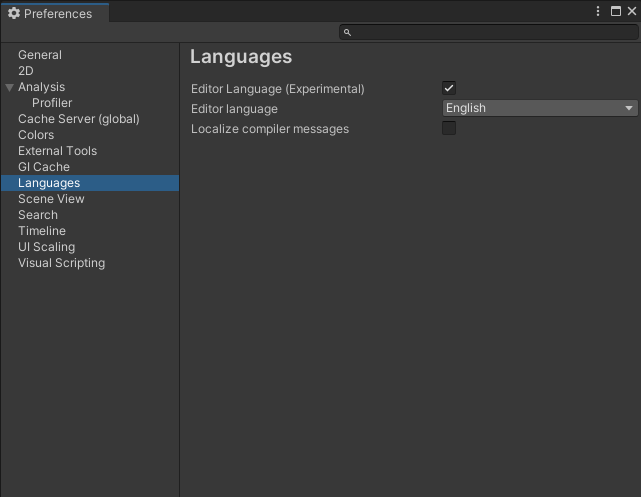641x497 pixels.
Task: Enable Localize compiler messages checkbox
Action: coord(449,128)
